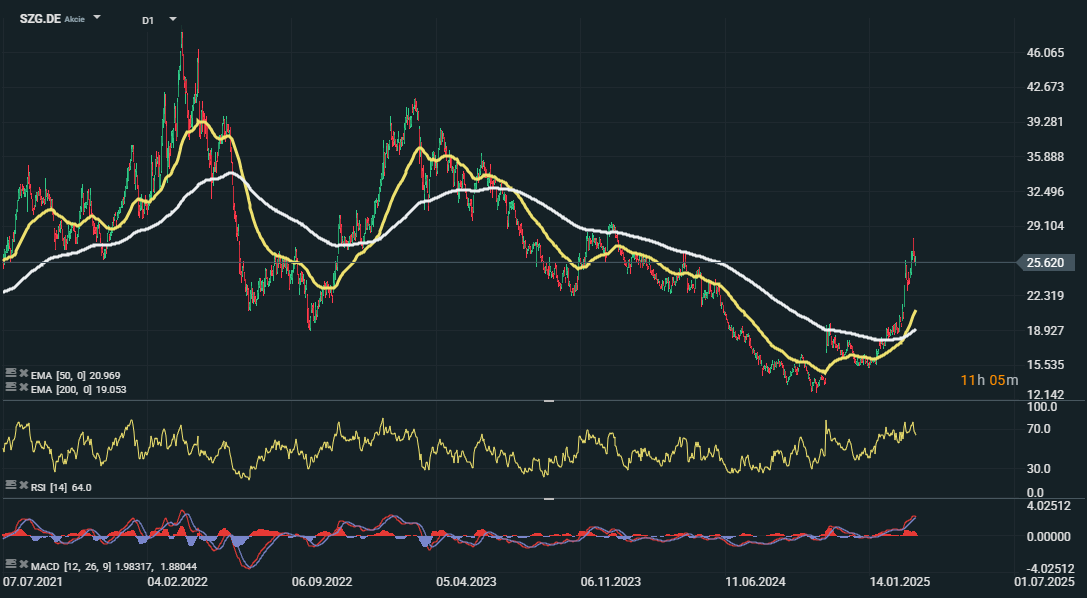Viewport: 1087px width, 598px height.
Task: Click the 04.02.2022 date label
Action: click(177, 581)
